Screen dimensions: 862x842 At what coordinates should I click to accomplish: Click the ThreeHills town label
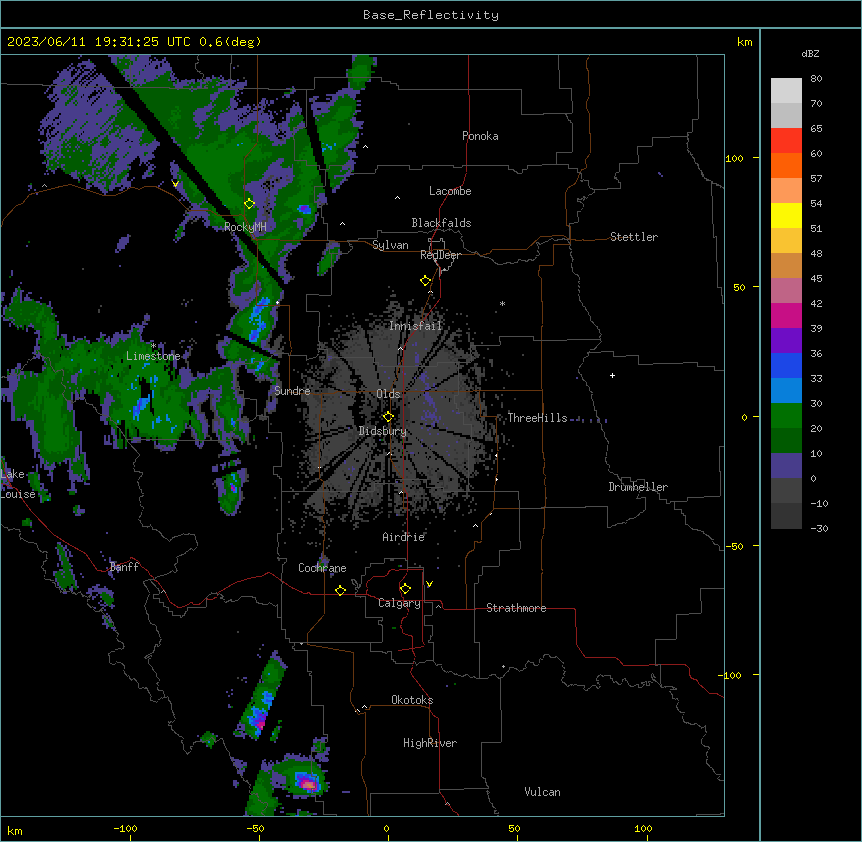tap(537, 418)
